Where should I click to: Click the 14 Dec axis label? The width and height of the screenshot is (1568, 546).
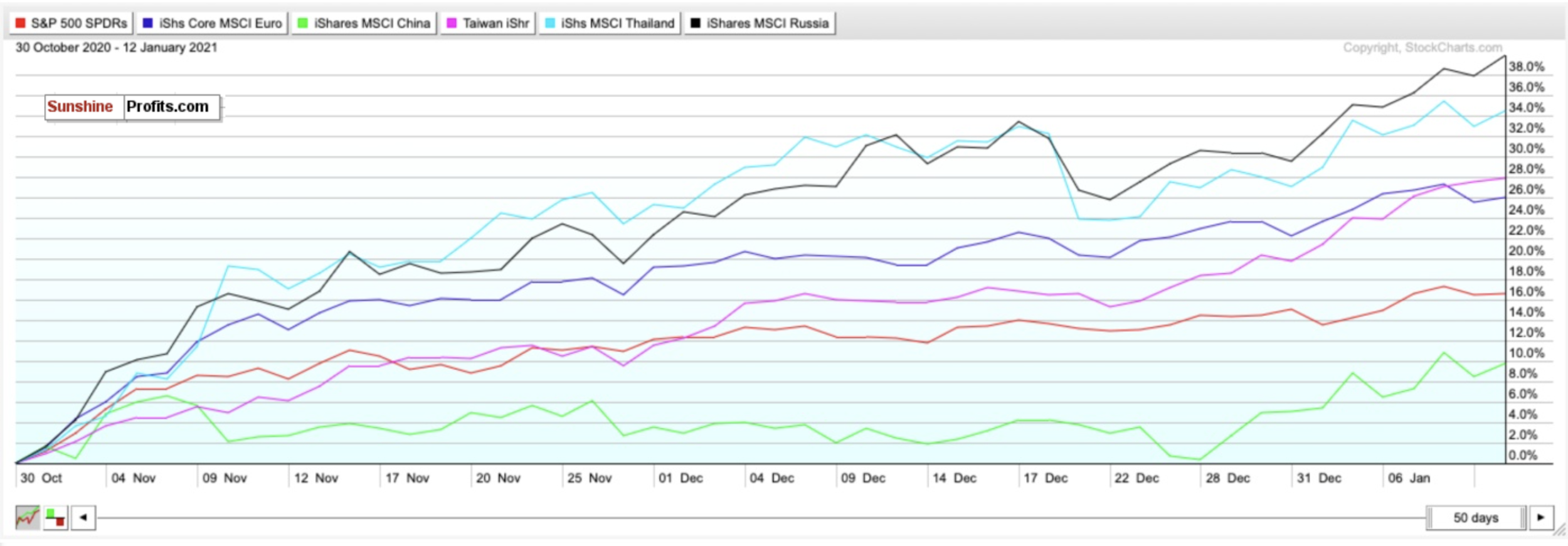pyautogui.click(x=955, y=478)
